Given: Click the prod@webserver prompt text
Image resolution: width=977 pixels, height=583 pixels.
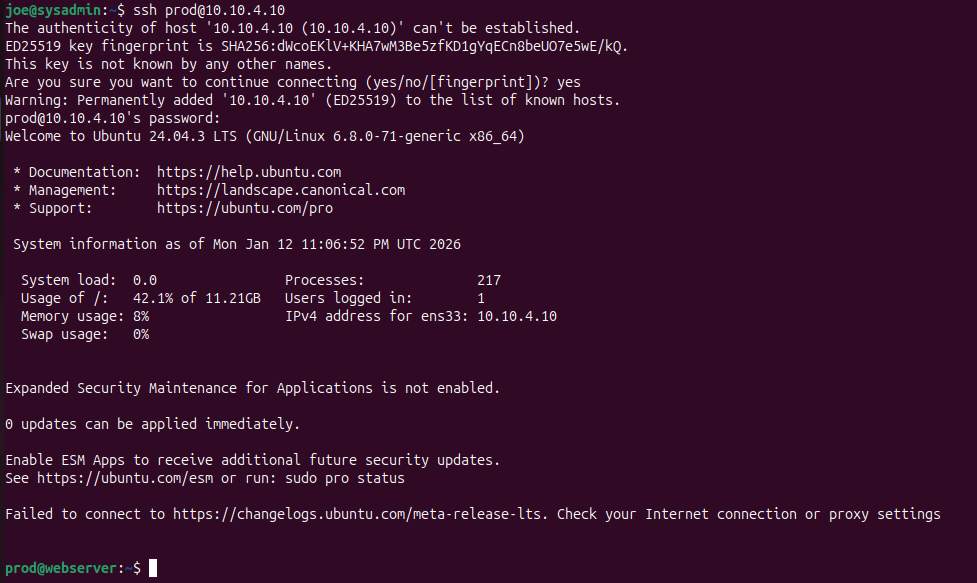Looking at the screenshot, I should click(62, 568).
